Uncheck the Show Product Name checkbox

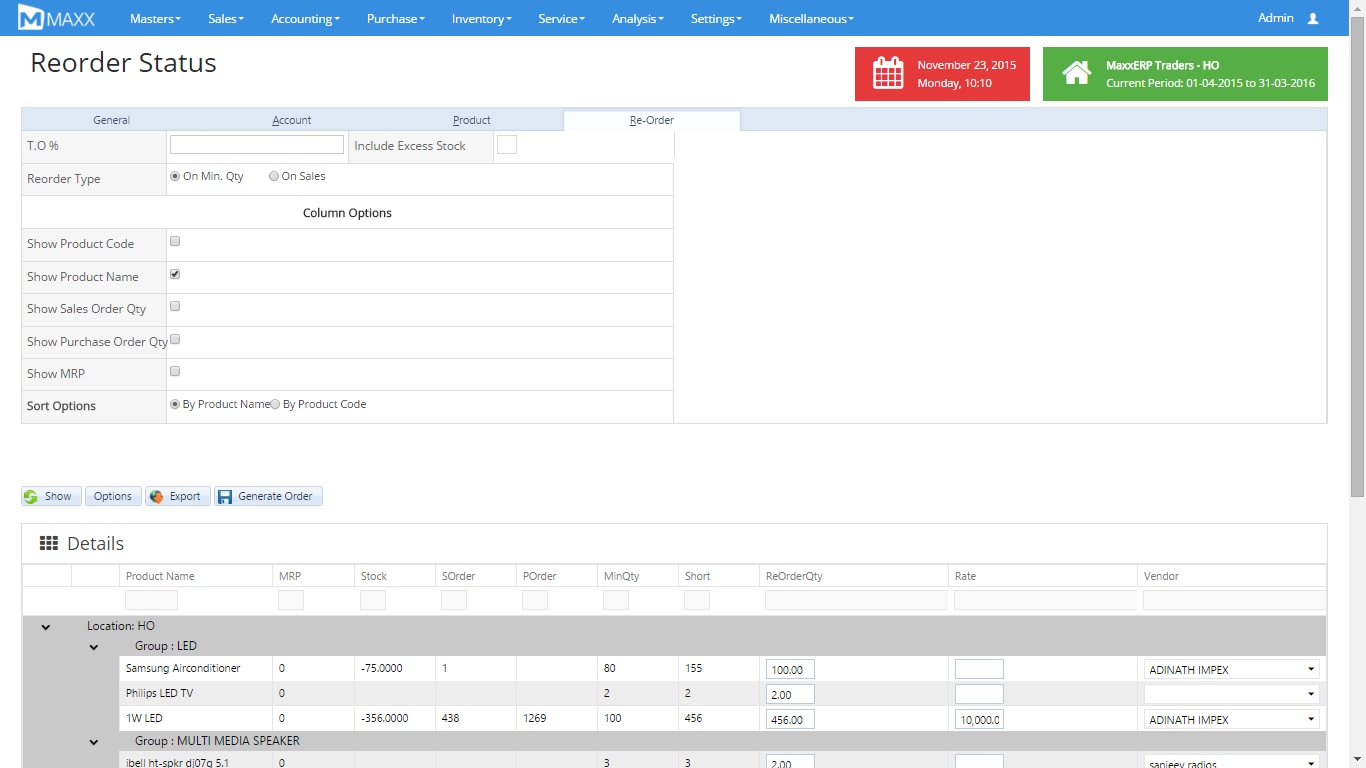point(175,274)
